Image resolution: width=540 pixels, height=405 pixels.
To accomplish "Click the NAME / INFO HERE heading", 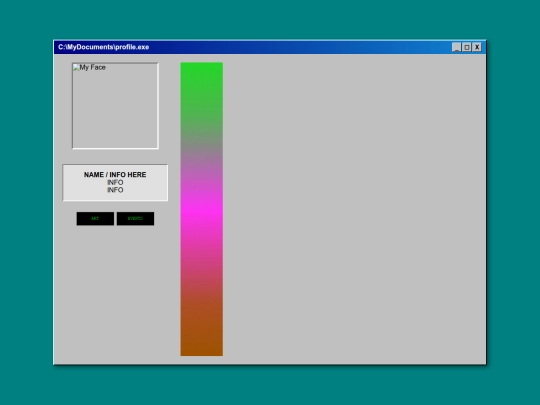I will click(115, 175).
